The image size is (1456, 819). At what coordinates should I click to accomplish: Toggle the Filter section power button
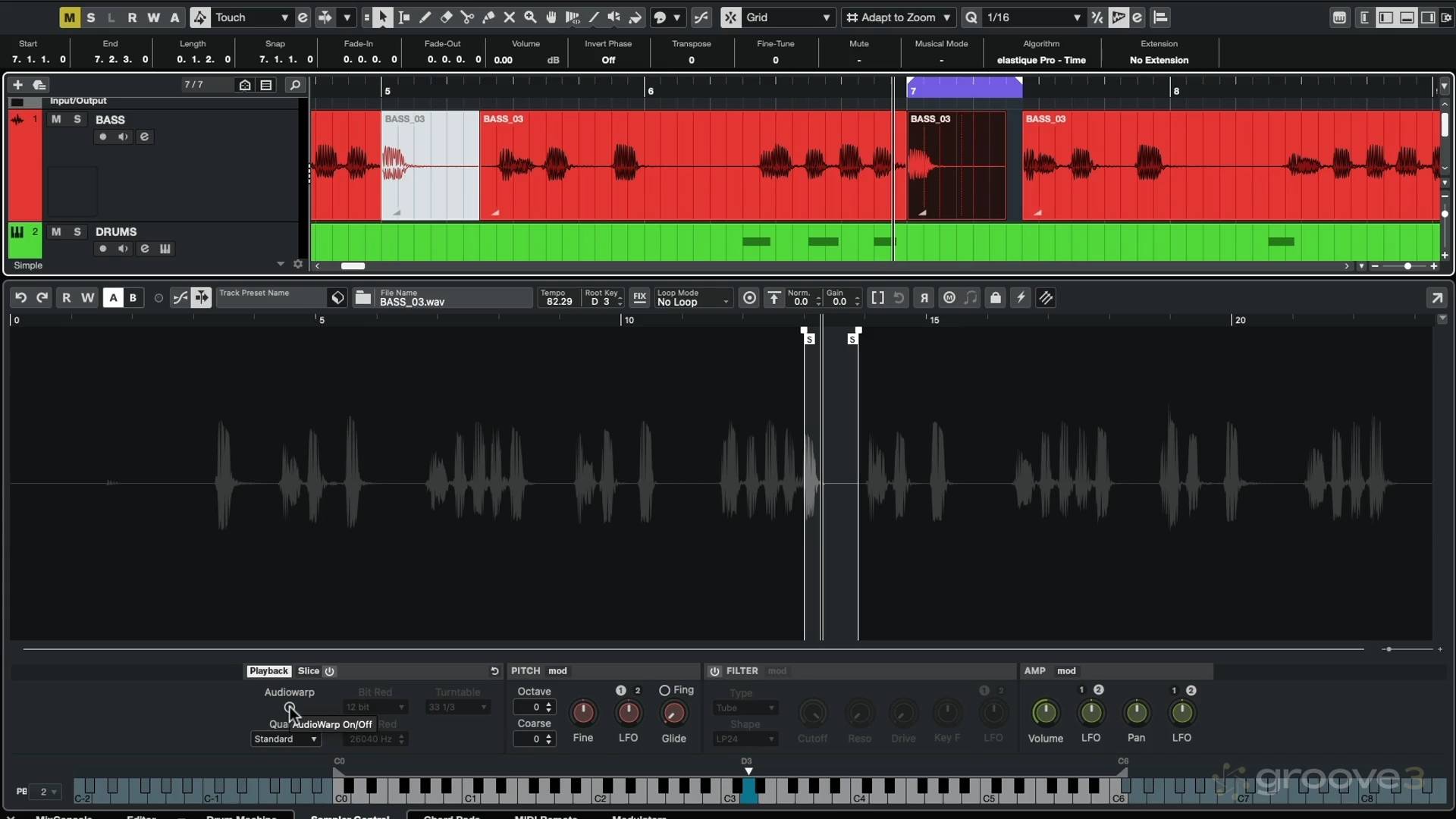(x=714, y=671)
